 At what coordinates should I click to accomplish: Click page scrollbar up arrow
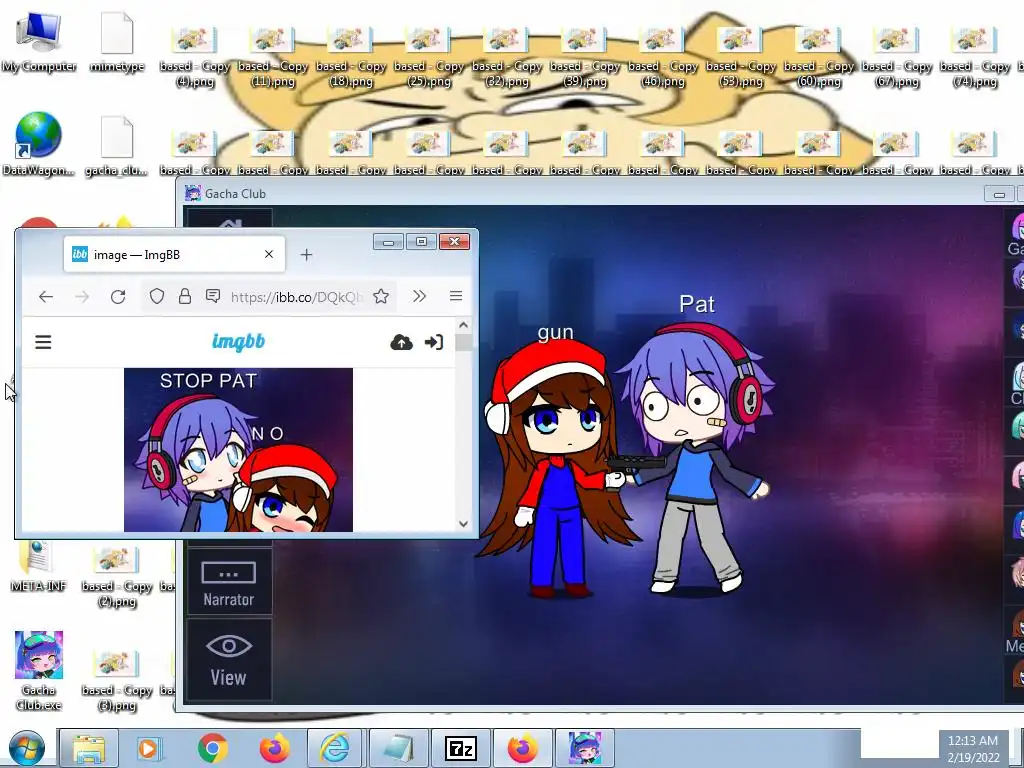(464, 325)
